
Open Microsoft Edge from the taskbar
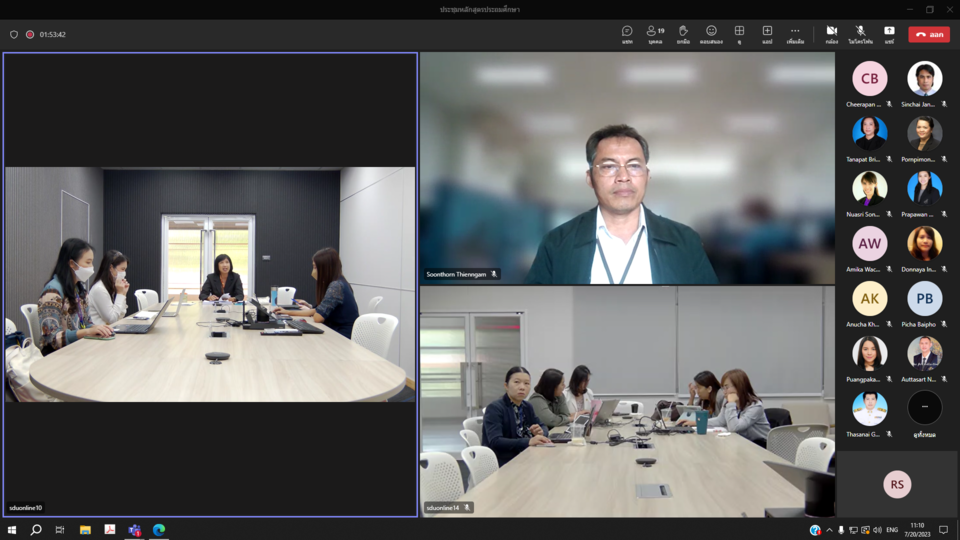[x=159, y=530]
